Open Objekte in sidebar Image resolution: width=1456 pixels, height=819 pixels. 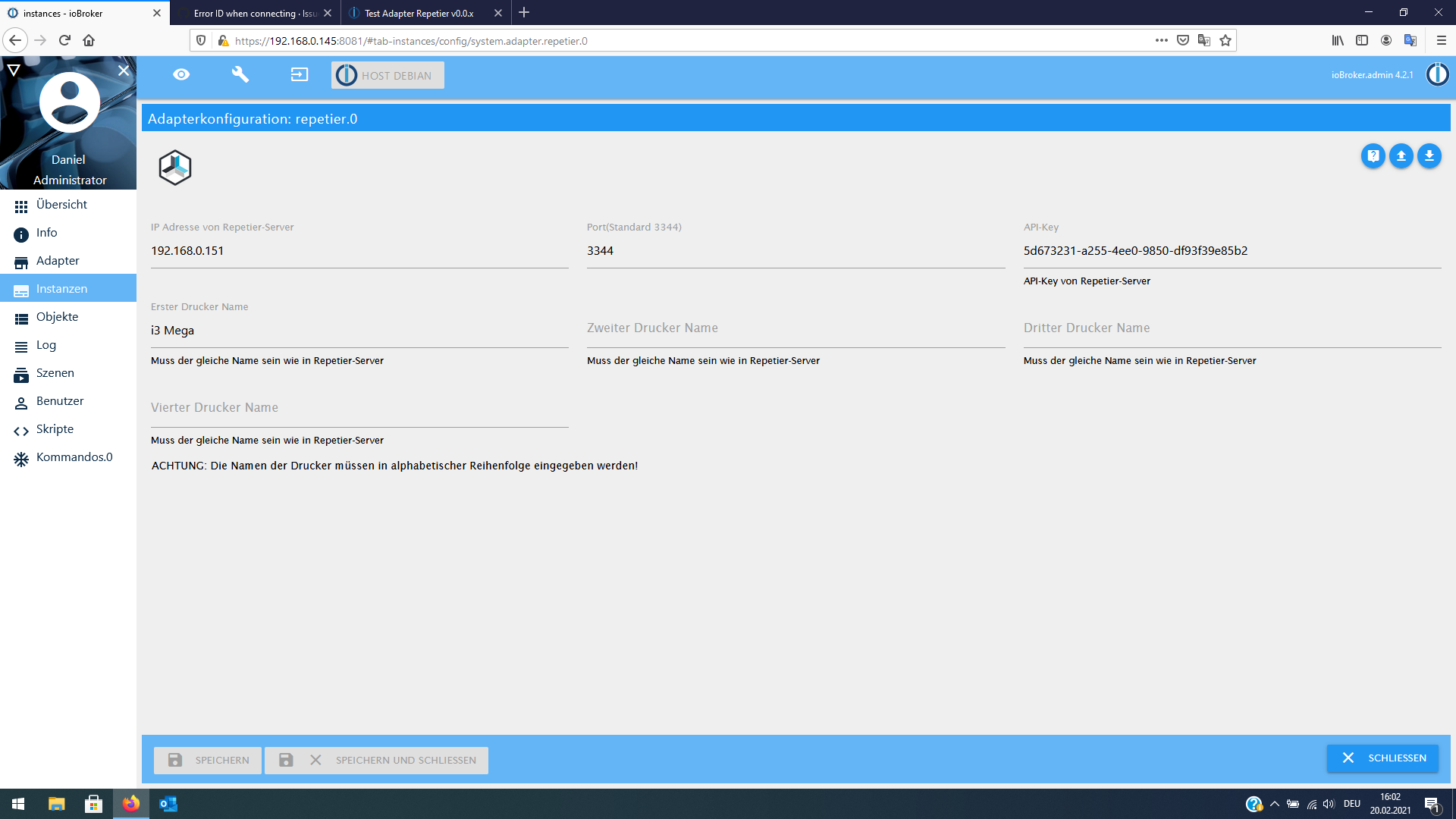tap(68, 317)
